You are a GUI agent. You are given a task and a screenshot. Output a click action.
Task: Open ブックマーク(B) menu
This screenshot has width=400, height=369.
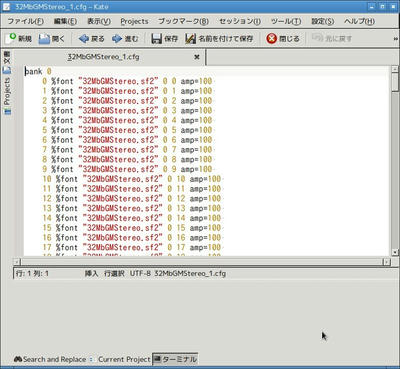click(183, 21)
